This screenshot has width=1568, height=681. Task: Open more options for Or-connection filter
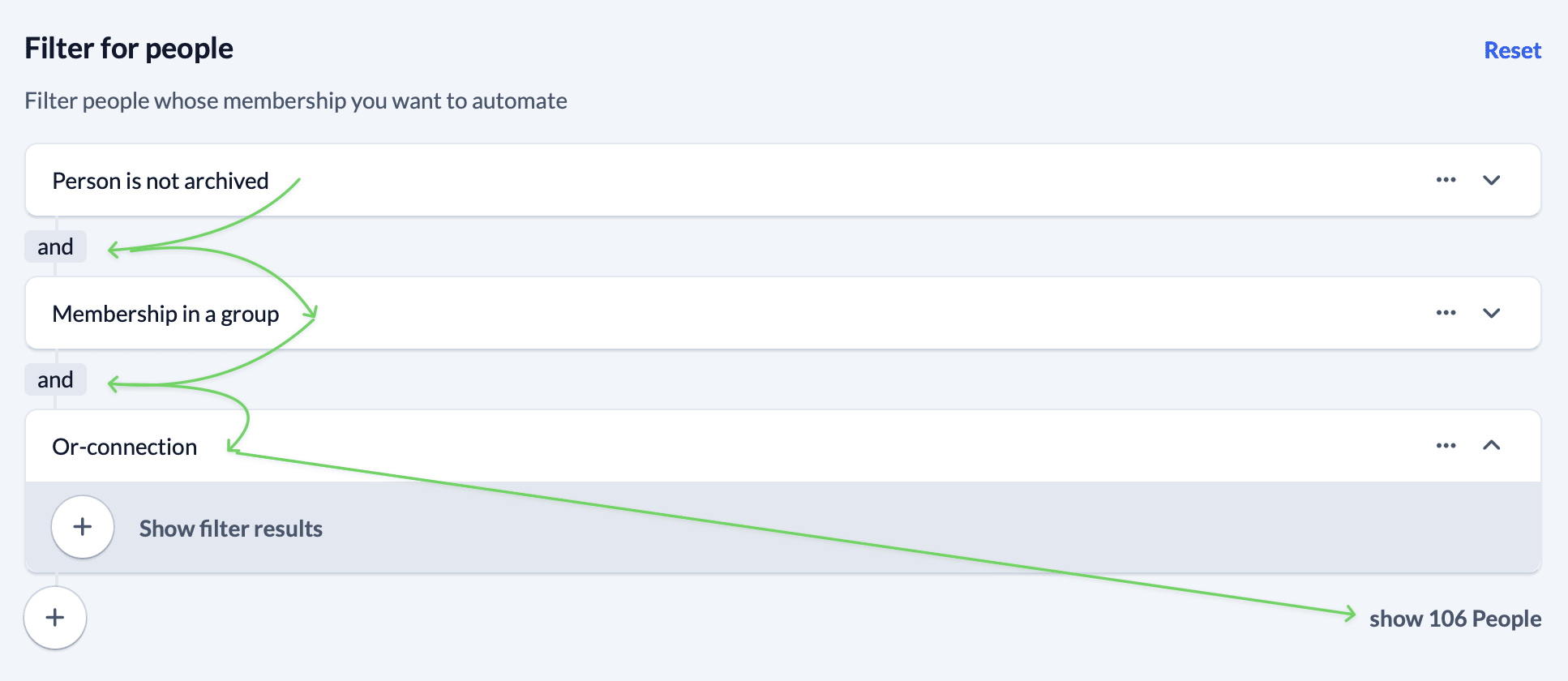1446,446
